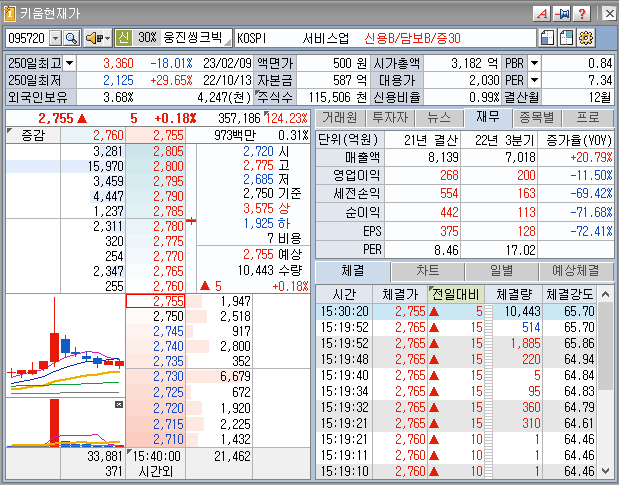Click the trades list scrollbar thumb

(606, 346)
